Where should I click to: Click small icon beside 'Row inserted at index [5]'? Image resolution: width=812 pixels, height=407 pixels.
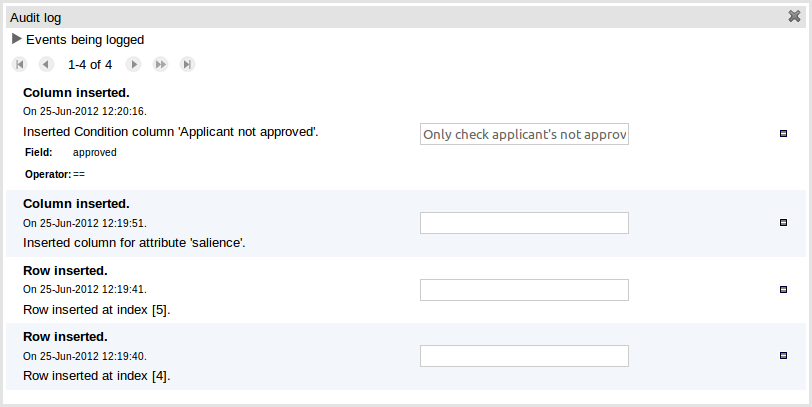click(x=783, y=289)
